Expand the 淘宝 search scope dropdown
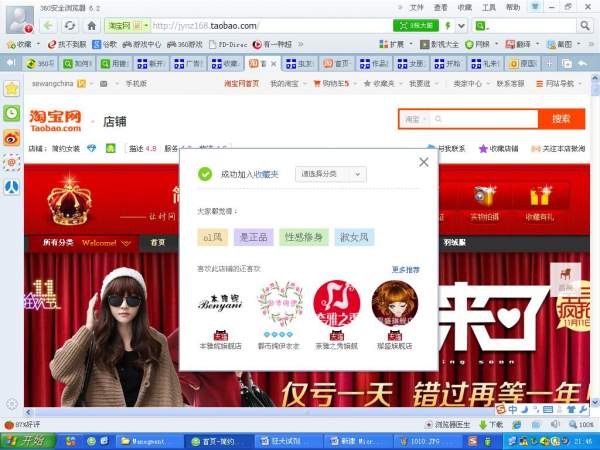Image resolution: width=600 pixels, height=450 pixels. [x=414, y=119]
